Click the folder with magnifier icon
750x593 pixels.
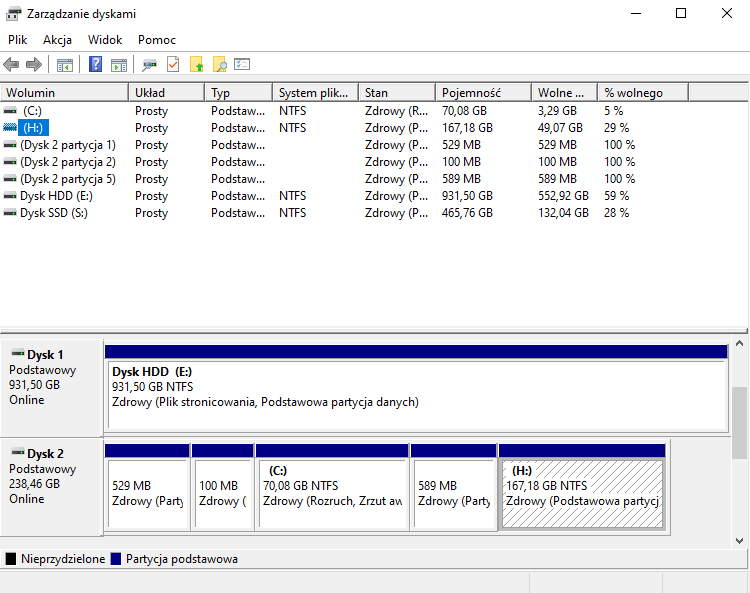[219, 65]
